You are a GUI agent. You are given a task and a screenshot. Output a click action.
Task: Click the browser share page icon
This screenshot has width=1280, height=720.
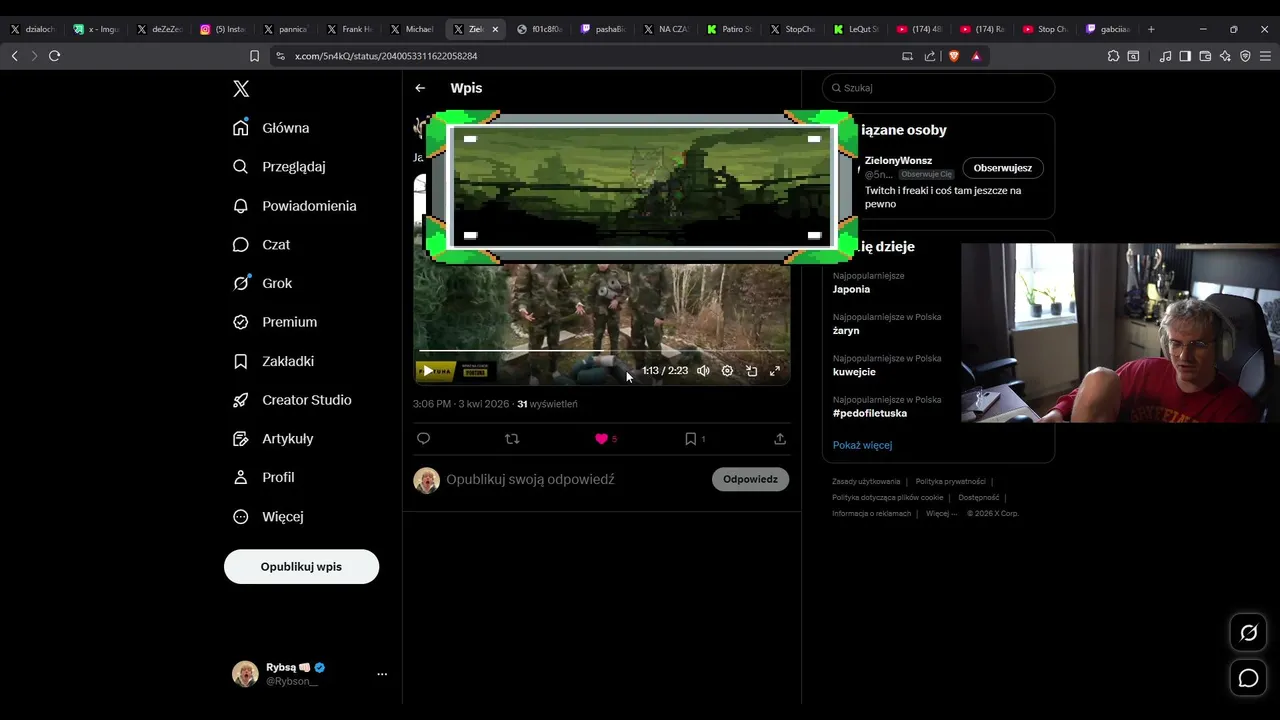point(930,56)
